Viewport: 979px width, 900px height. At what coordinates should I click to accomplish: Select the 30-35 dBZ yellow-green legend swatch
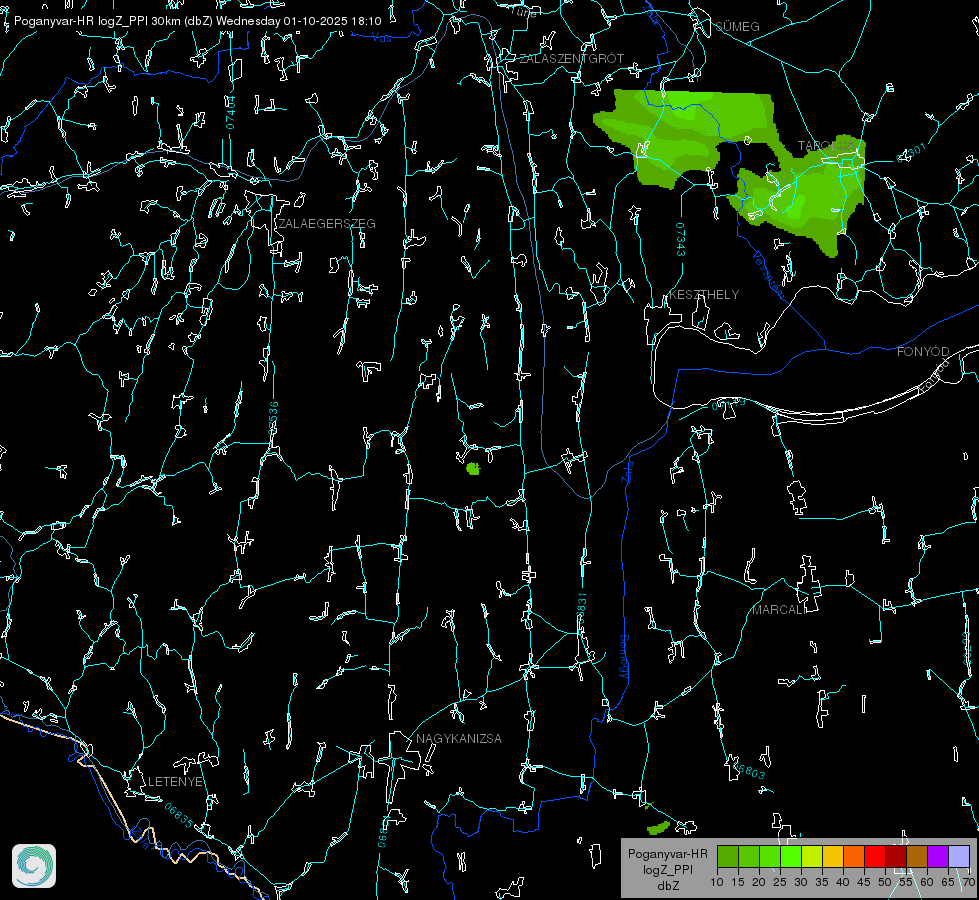[812, 856]
